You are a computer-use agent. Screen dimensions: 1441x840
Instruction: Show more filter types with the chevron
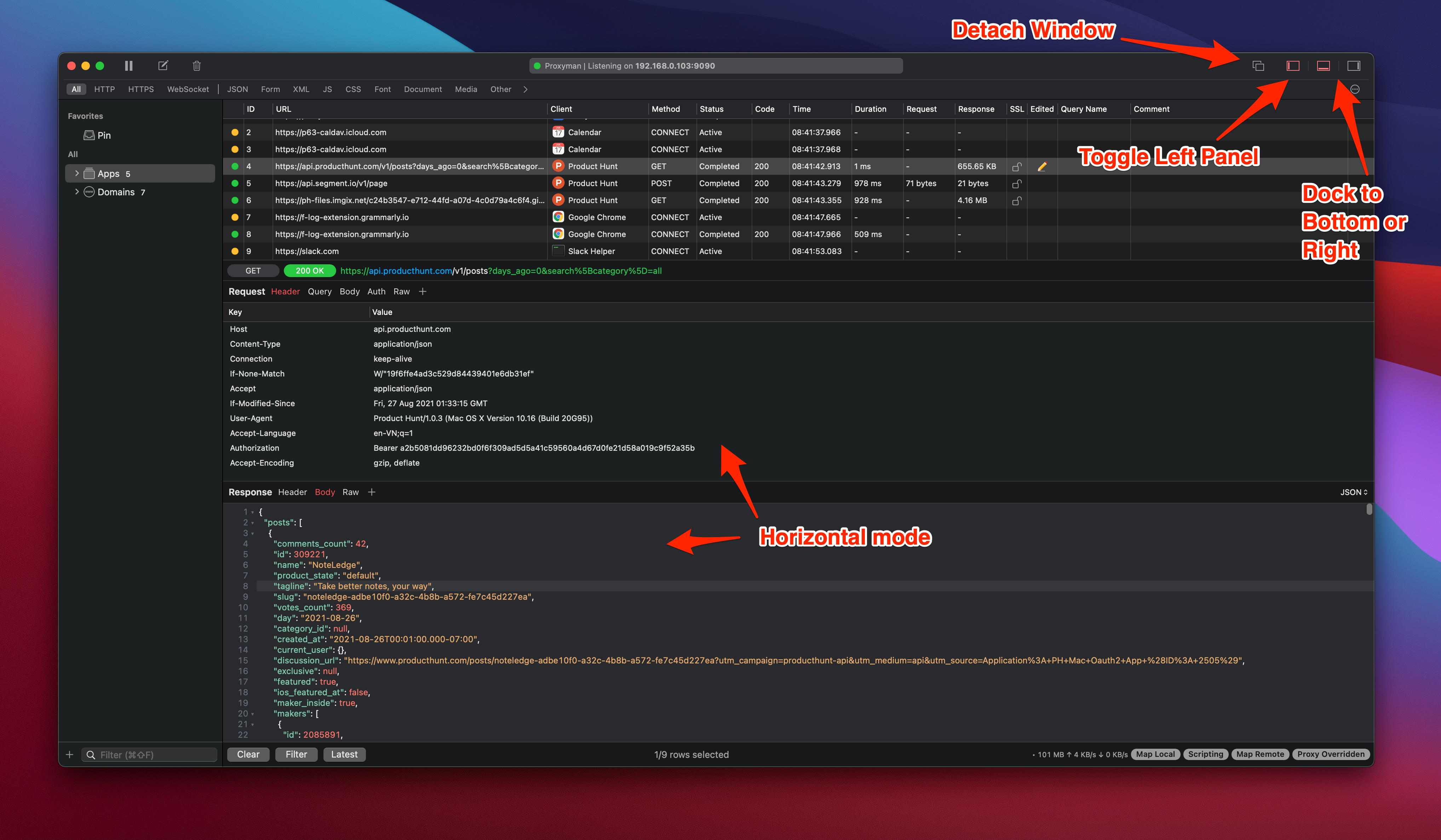coord(526,89)
